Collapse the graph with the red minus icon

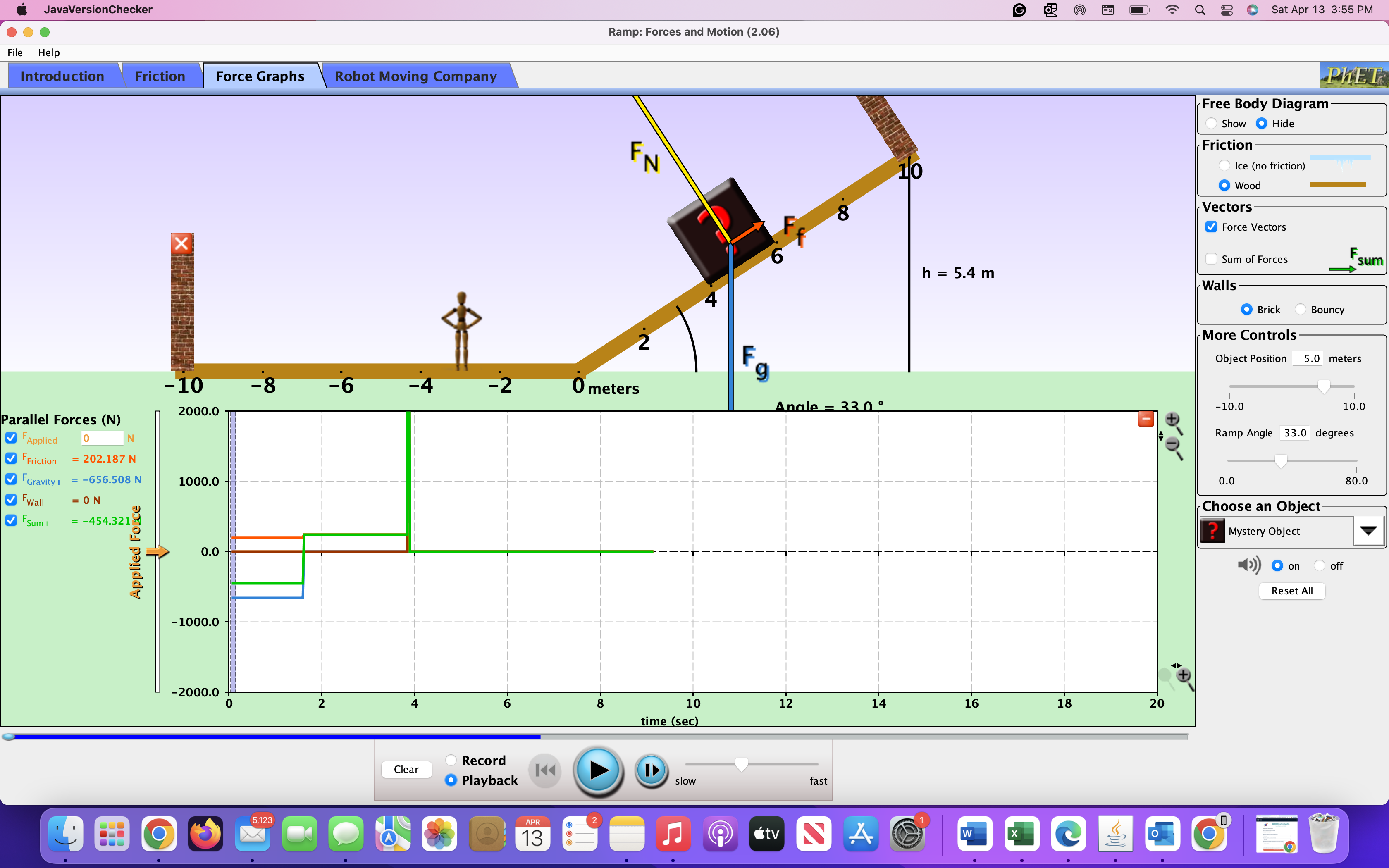point(1146,419)
